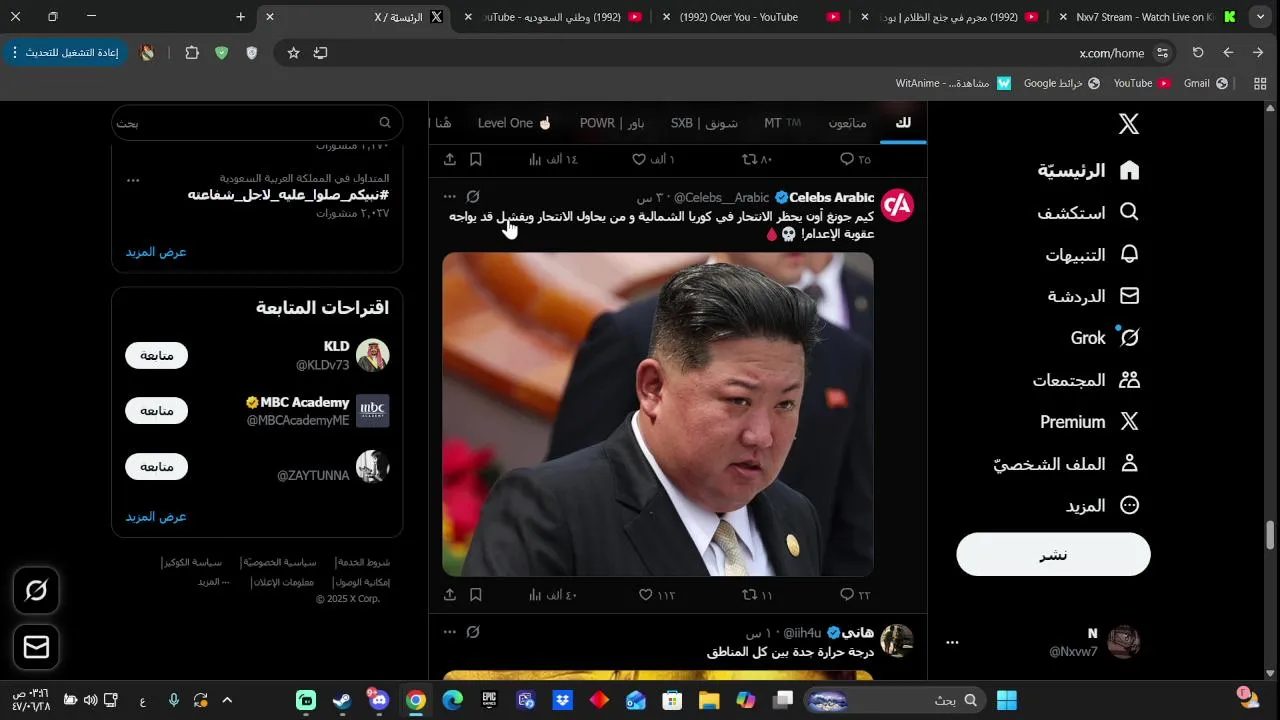Reload the page in Chrome
1280x720 pixels.
click(1198, 53)
